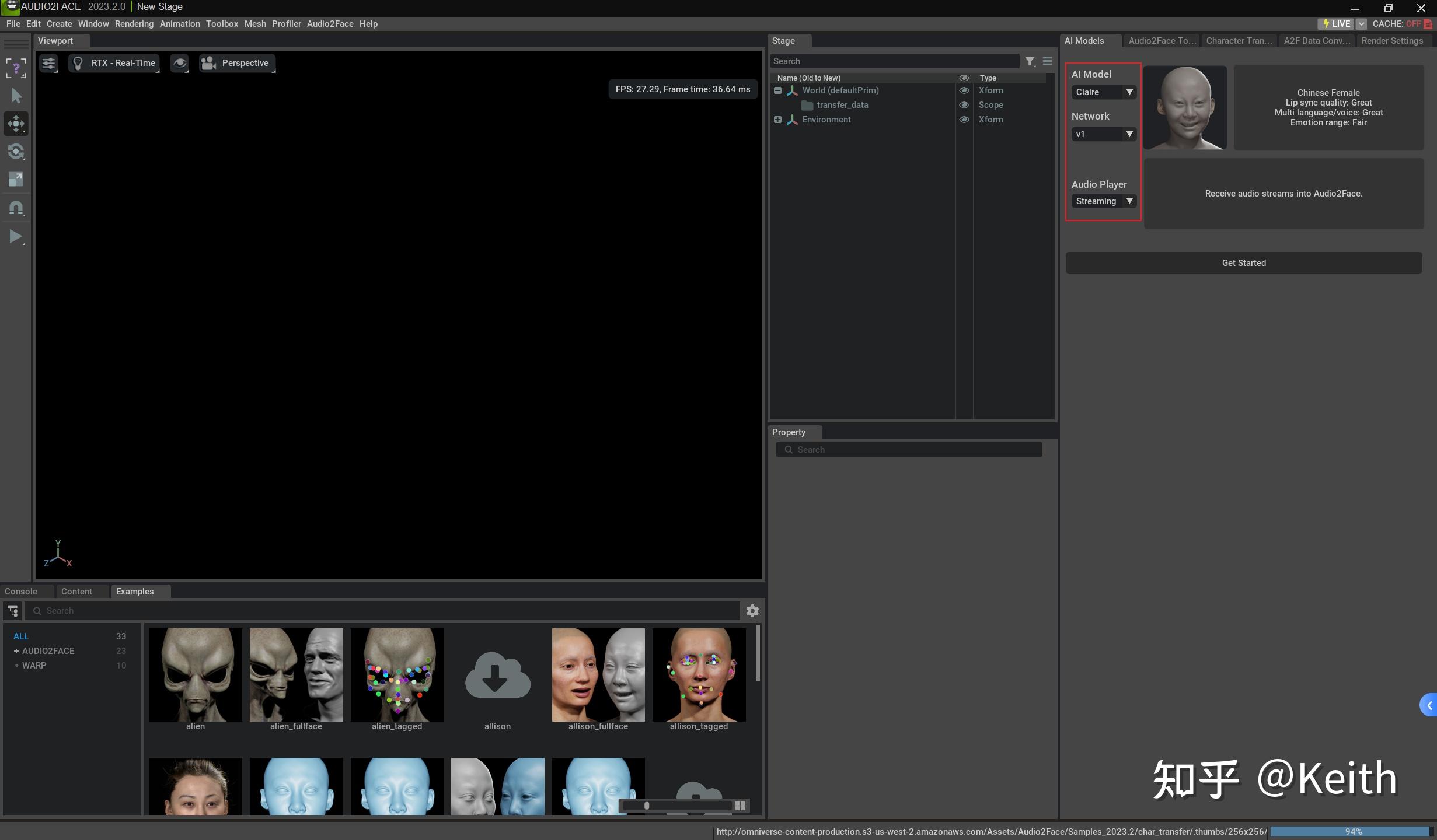
Task: Choose the Scale tool icon
Action: 16,180
